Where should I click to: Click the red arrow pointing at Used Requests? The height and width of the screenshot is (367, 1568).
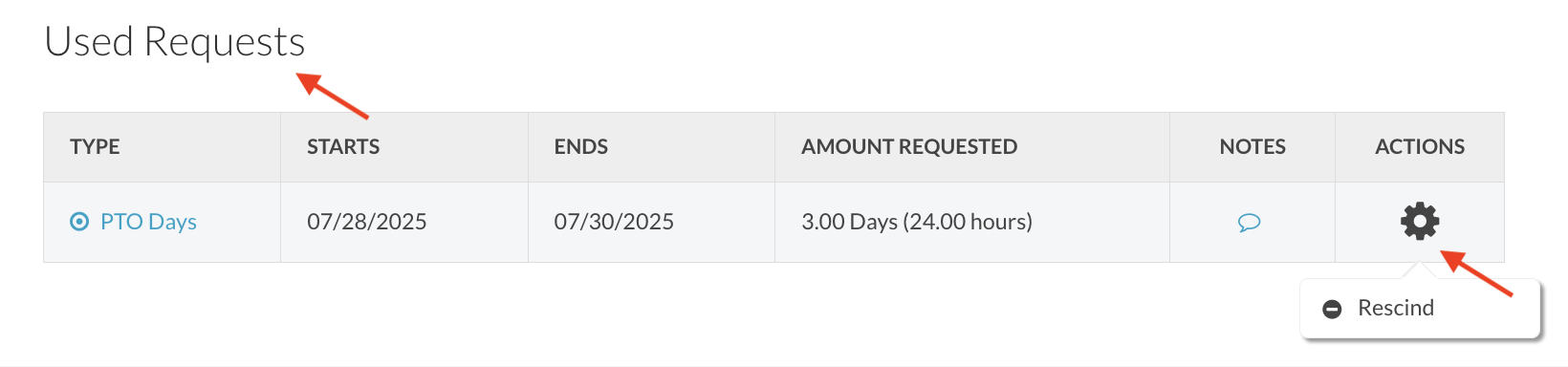333,96
